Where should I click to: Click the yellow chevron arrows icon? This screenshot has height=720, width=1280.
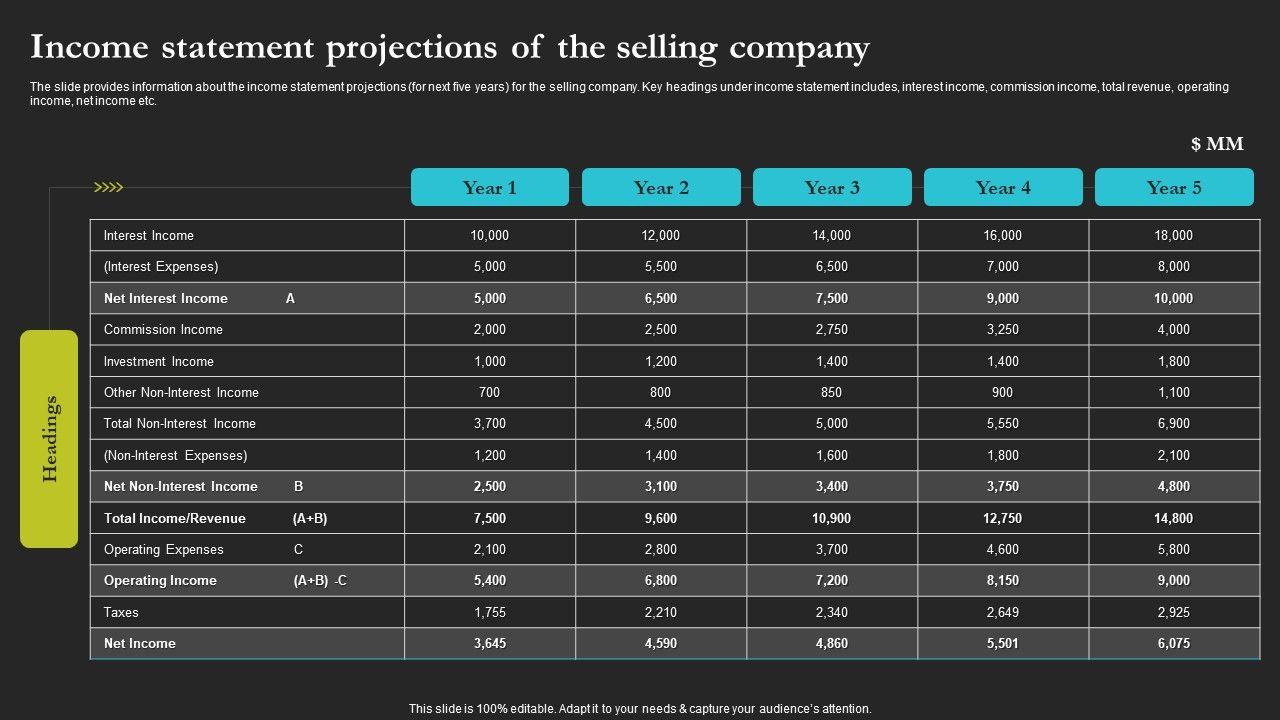click(x=108, y=187)
